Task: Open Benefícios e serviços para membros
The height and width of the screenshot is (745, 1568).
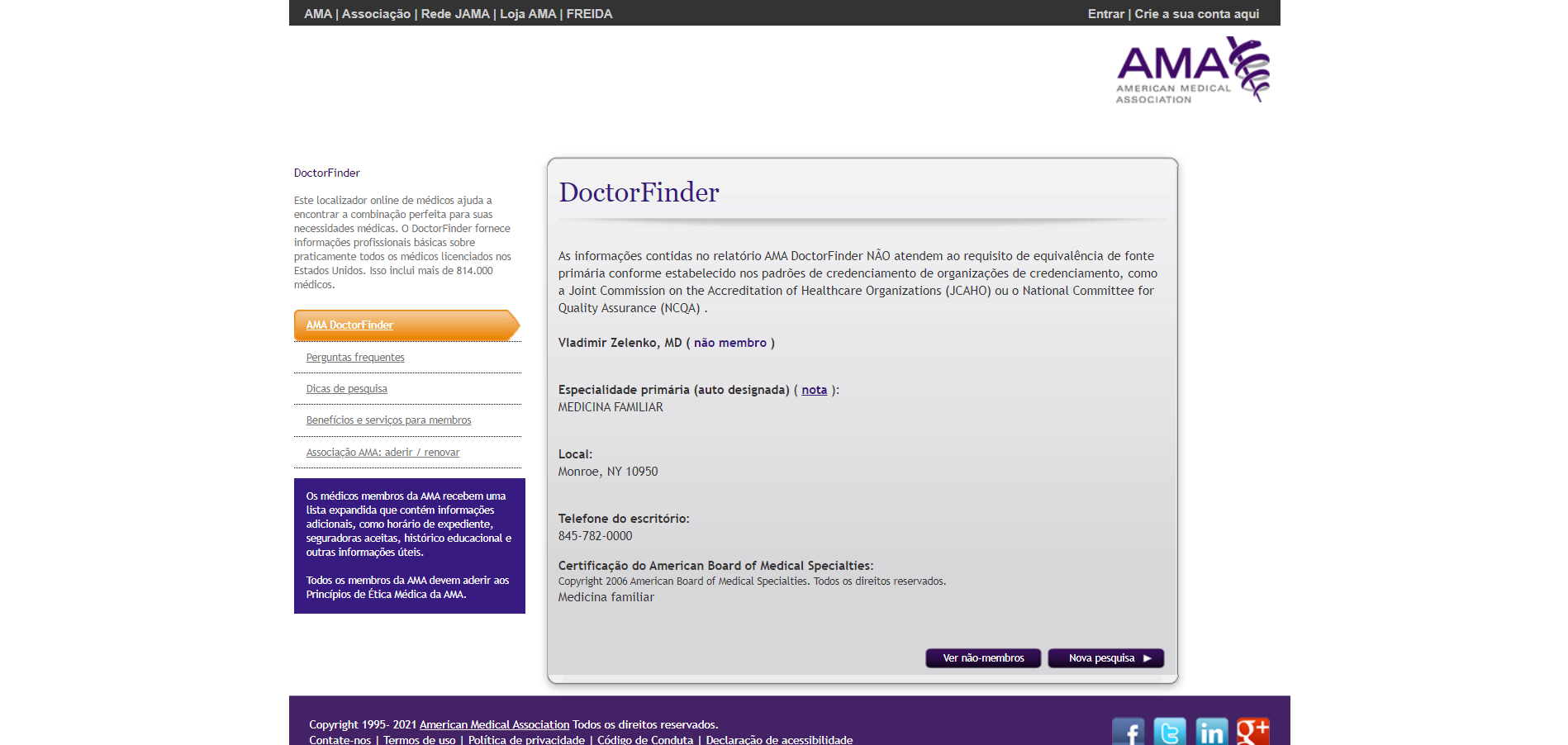Action: coord(389,420)
